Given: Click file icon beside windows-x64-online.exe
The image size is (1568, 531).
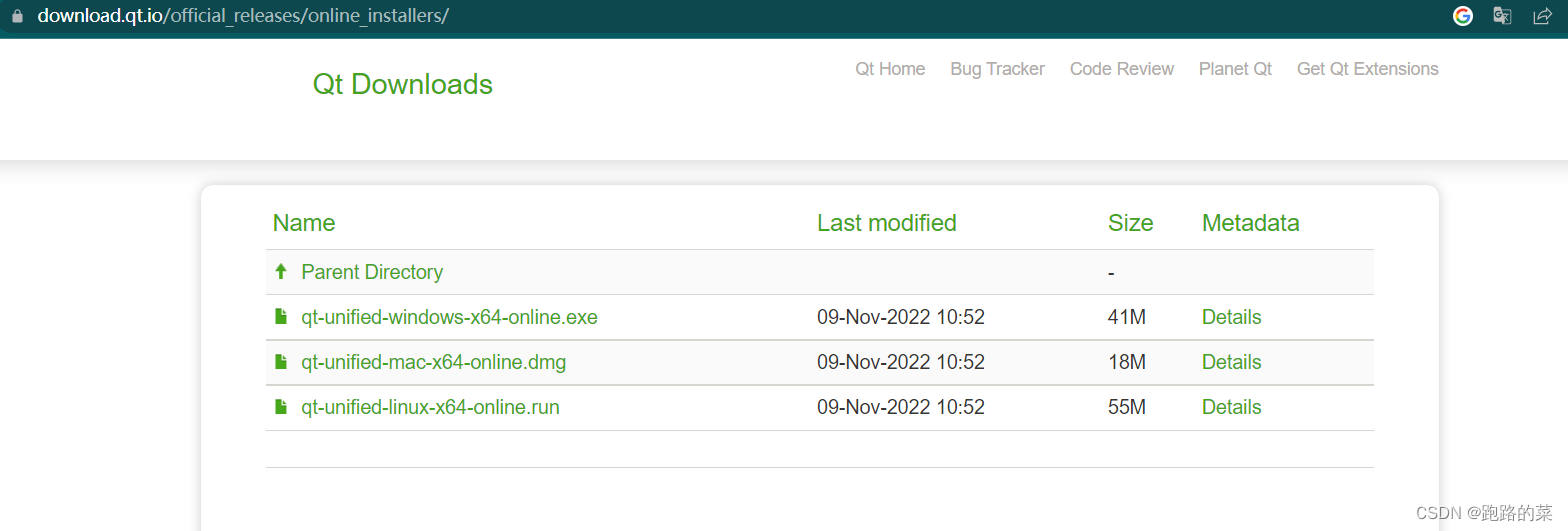Looking at the screenshot, I should [281, 317].
